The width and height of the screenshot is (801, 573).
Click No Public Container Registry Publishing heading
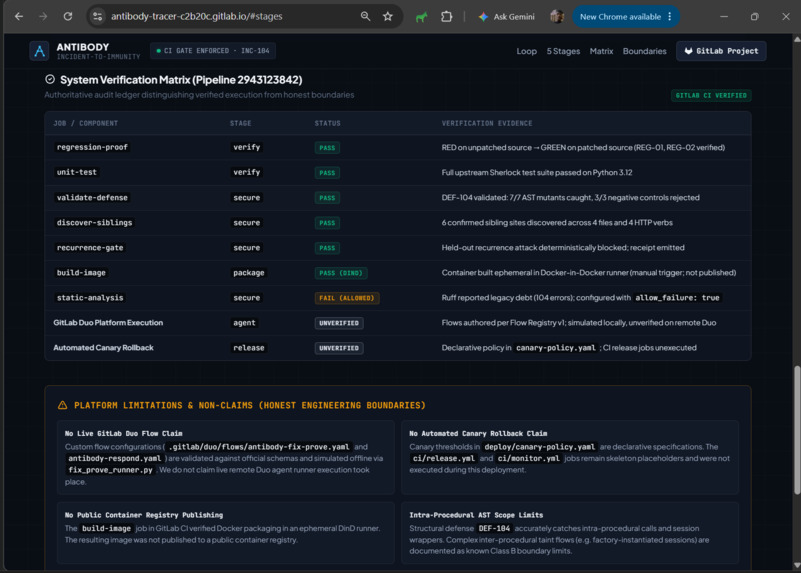point(144,515)
